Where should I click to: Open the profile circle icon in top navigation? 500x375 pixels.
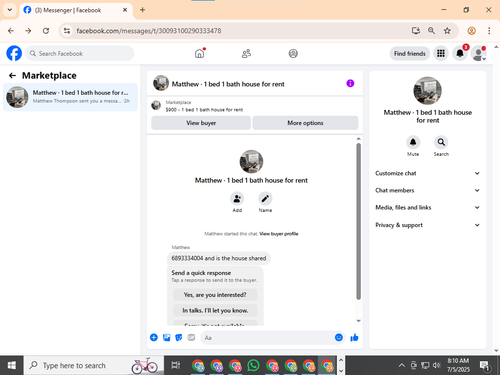(x=293, y=53)
